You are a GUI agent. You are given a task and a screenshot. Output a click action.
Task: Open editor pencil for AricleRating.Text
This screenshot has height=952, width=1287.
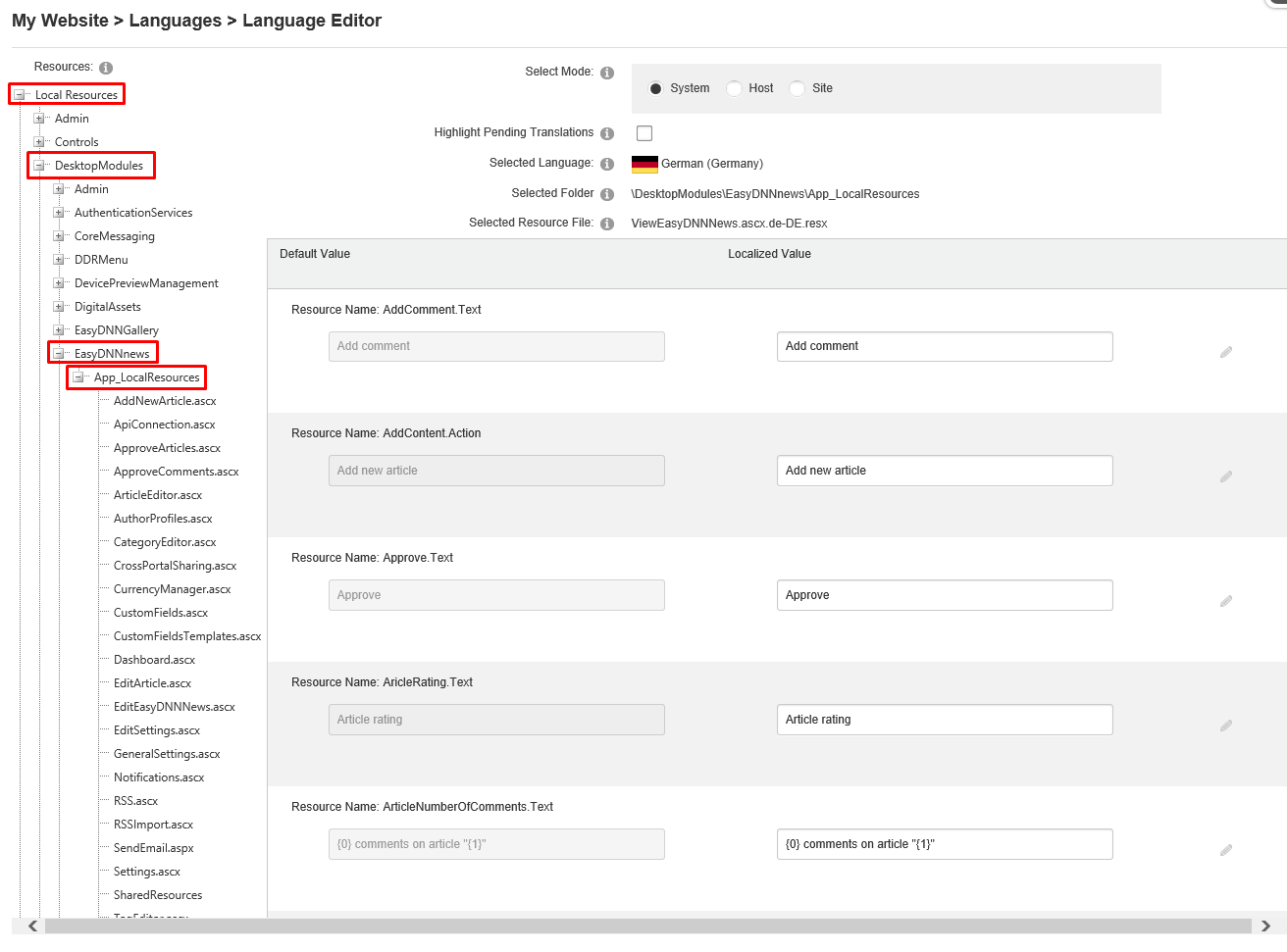[x=1226, y=726]
